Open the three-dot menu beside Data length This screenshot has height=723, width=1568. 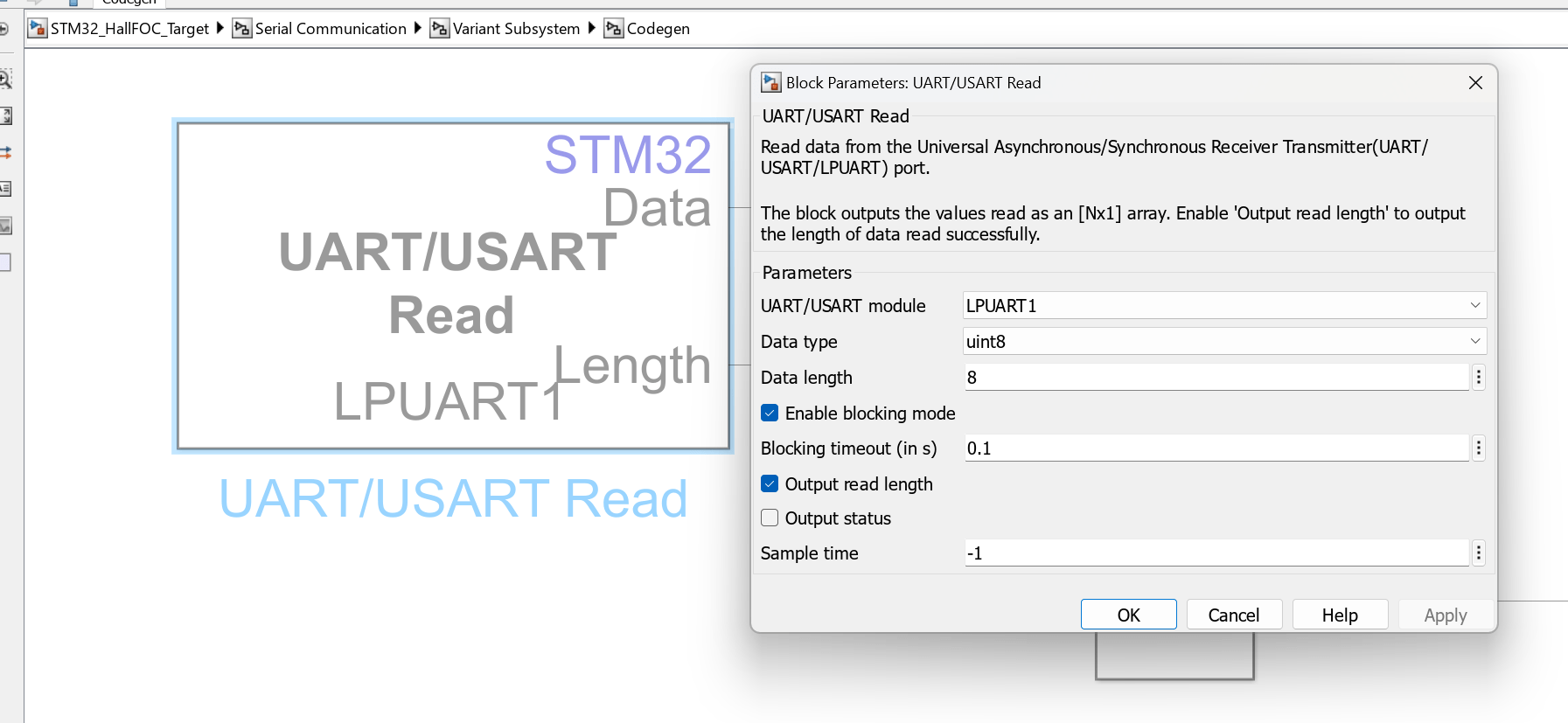coord(1478,378)
